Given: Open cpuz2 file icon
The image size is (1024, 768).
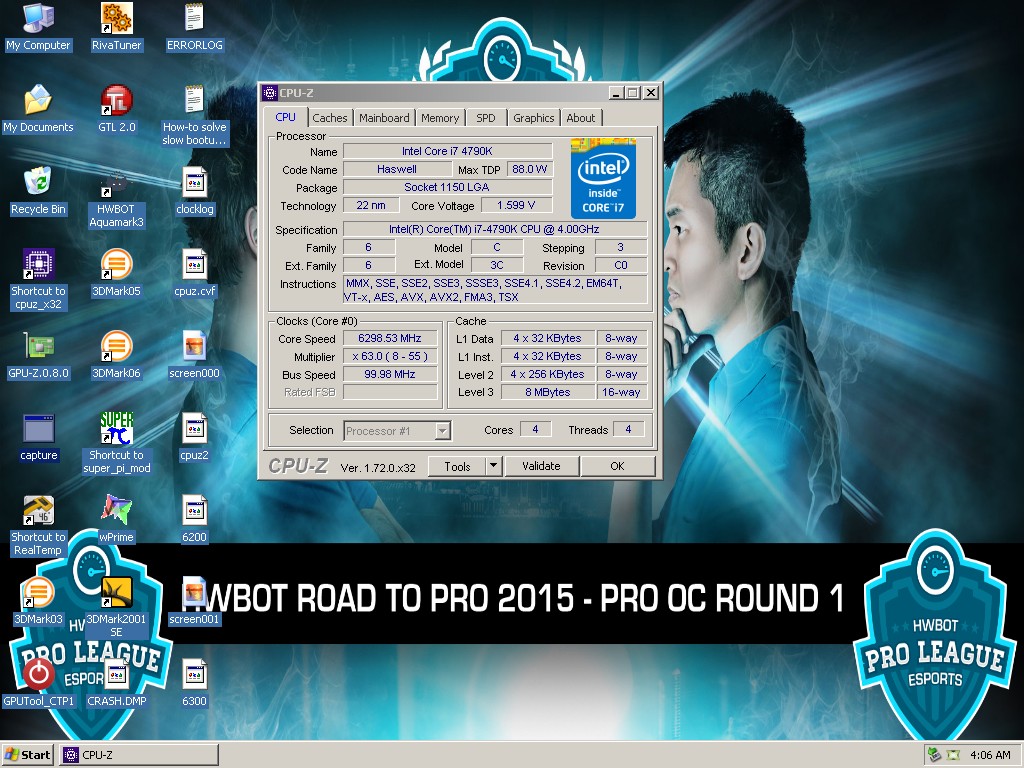Looking at the screenshot, I should click(x=195, y=438).
